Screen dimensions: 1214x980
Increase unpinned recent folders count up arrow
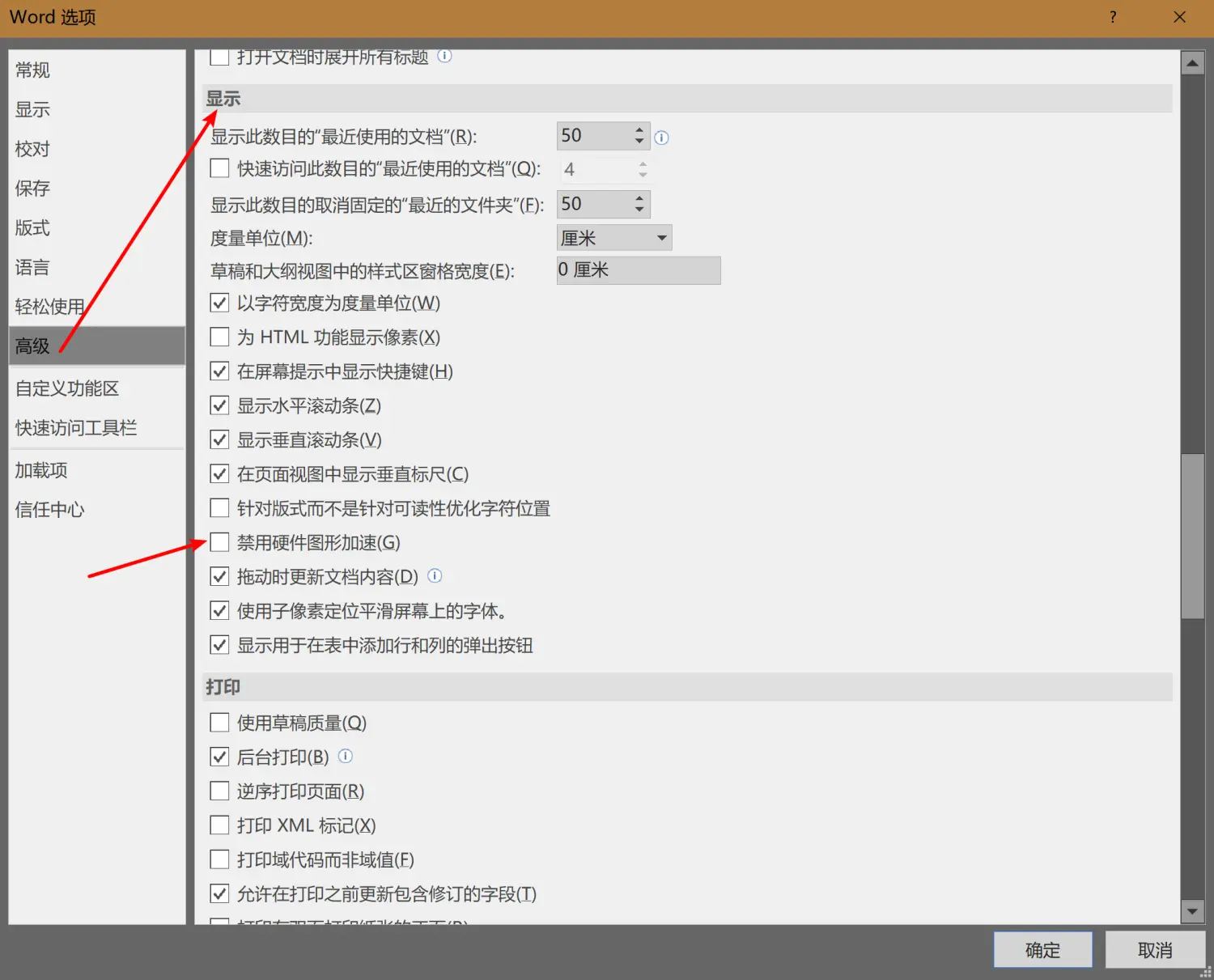pos(639,197)
